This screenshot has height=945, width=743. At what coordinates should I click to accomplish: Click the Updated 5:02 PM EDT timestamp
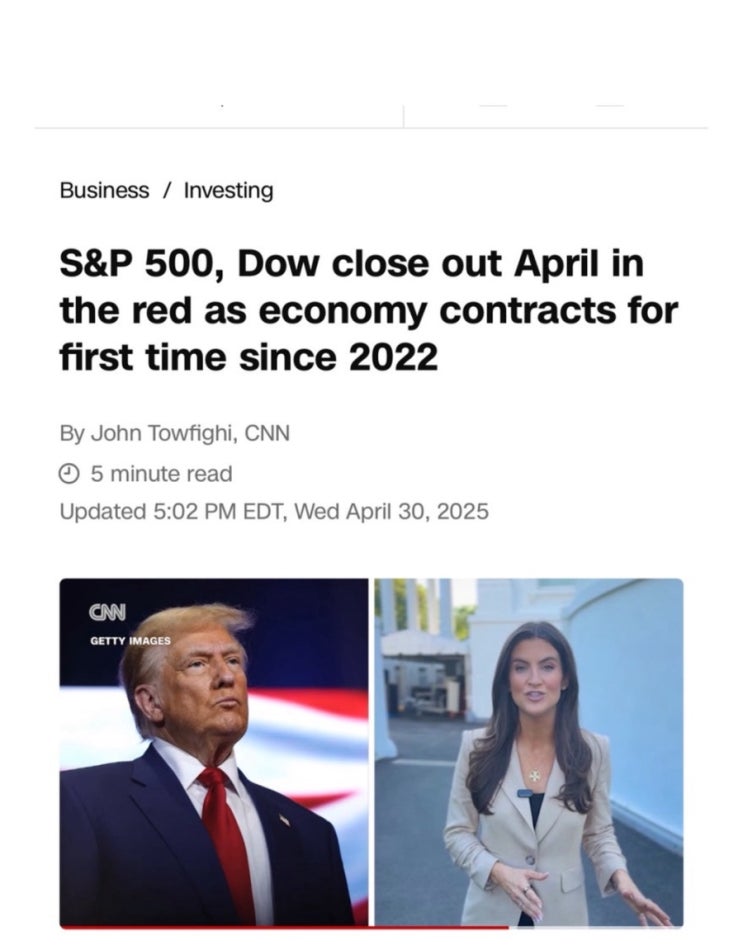(x=274, y=512)
